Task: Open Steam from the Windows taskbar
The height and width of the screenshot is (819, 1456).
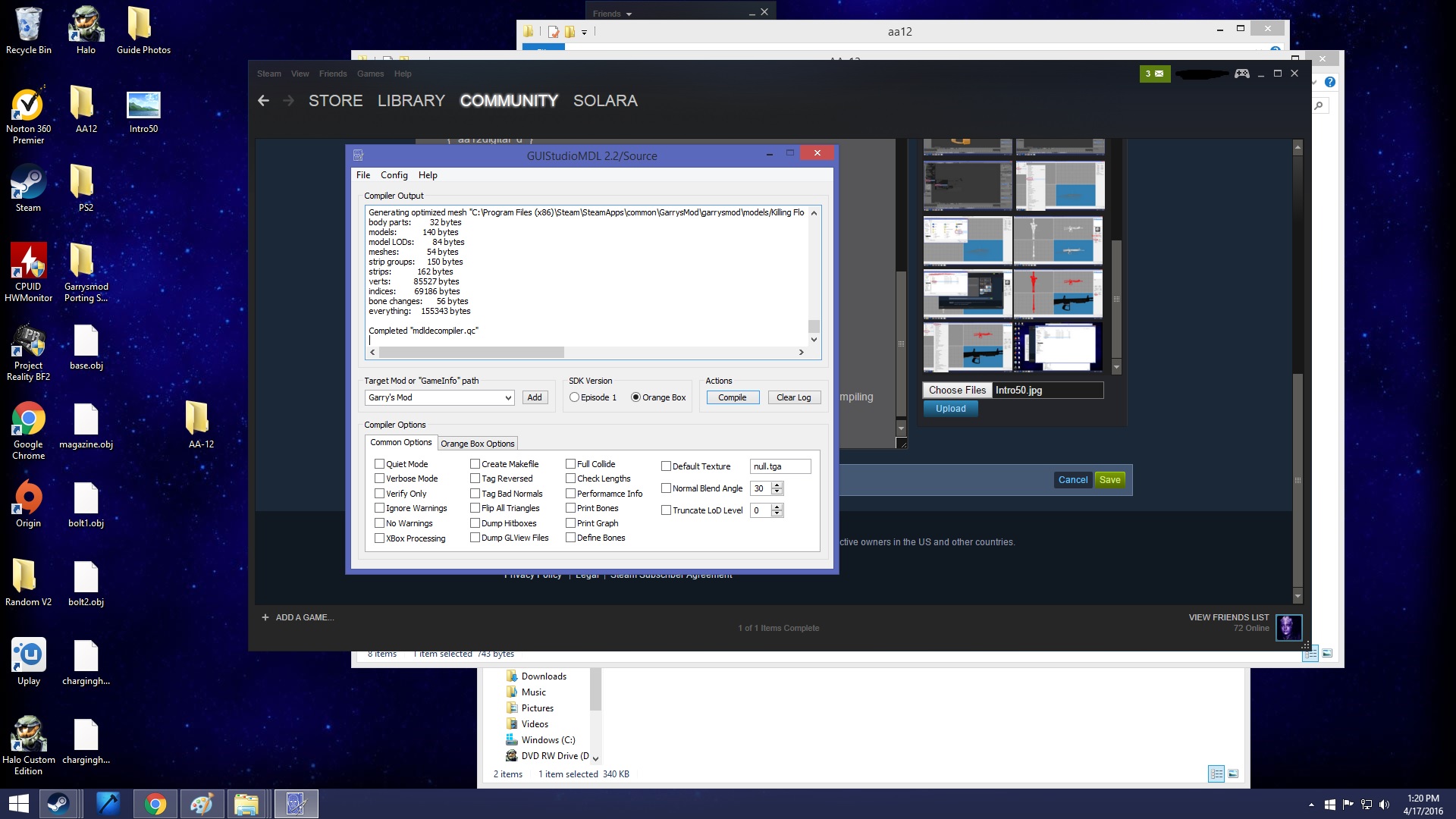Action: [x=58, y=804]
